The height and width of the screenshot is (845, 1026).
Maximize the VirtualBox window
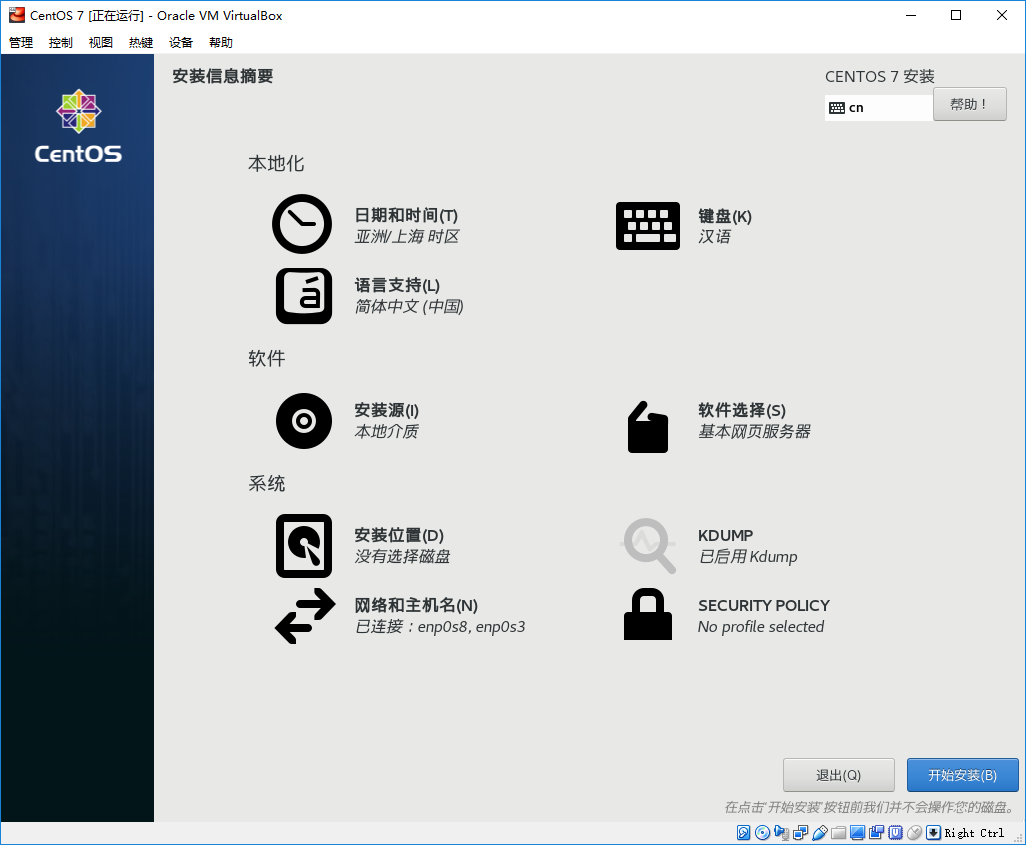pos(956,15)
